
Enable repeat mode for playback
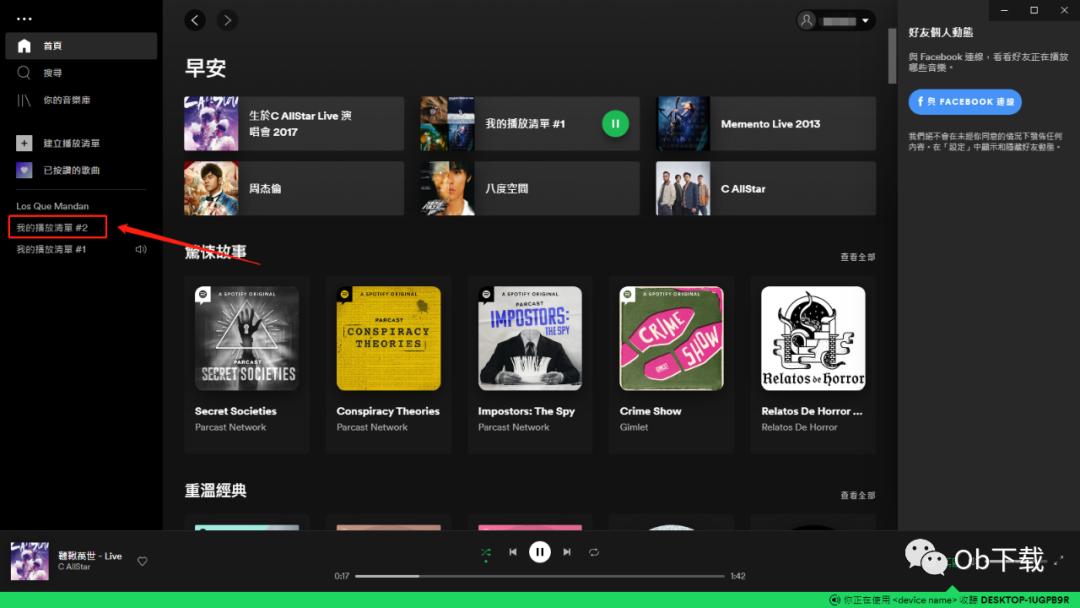click(x=594, y=550)
